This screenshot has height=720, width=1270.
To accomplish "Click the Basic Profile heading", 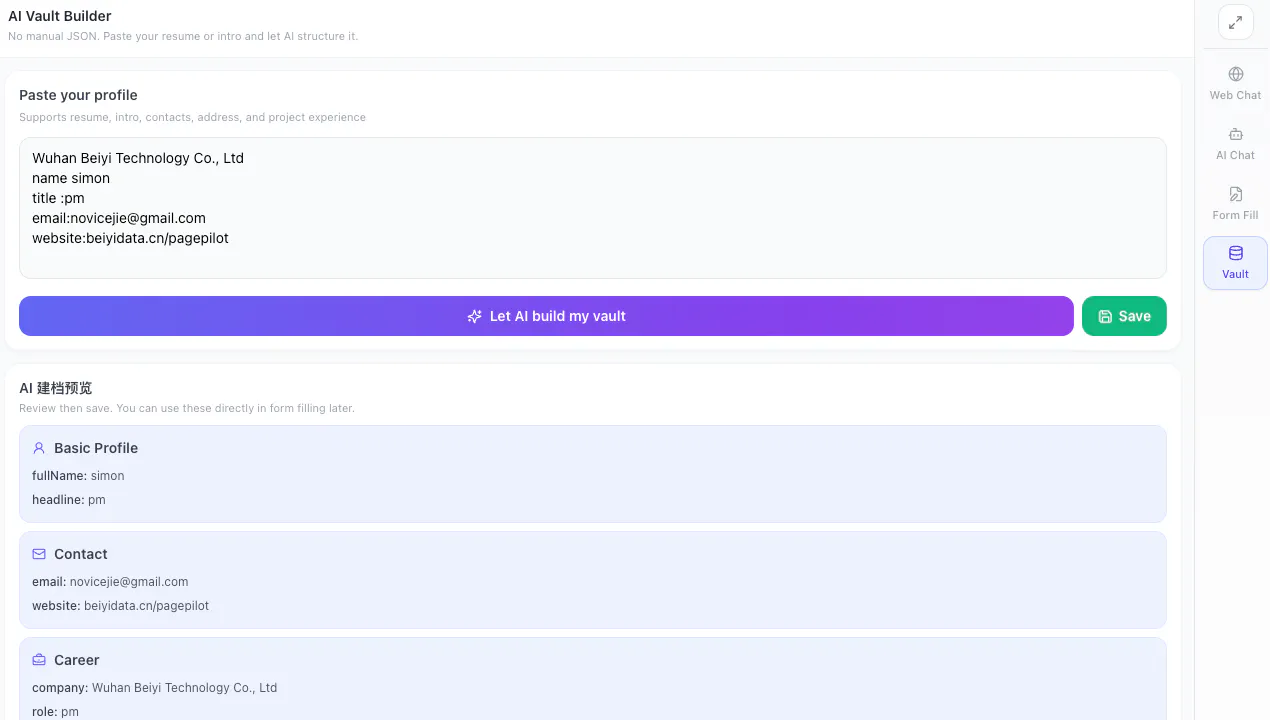I will pyautogui.click(x=96, y=448).
